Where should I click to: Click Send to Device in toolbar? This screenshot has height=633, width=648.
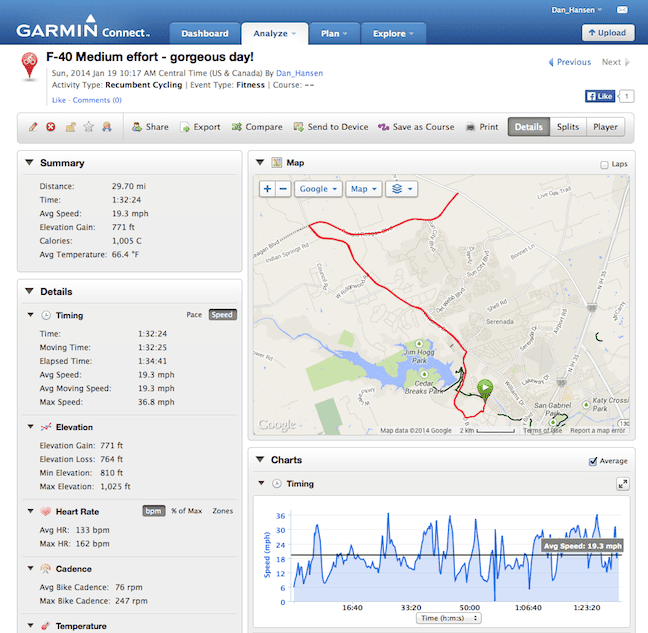point(331,127)
